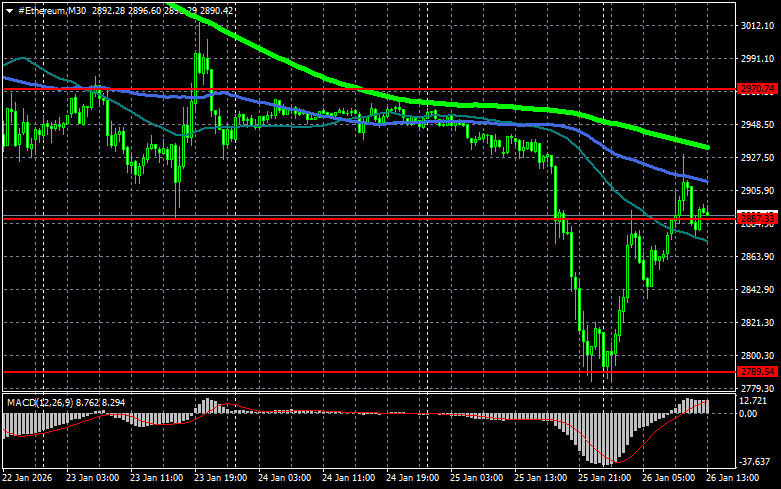Click the MACD scale value -37.637
The image size is (781, 489).
click(755, 462)
